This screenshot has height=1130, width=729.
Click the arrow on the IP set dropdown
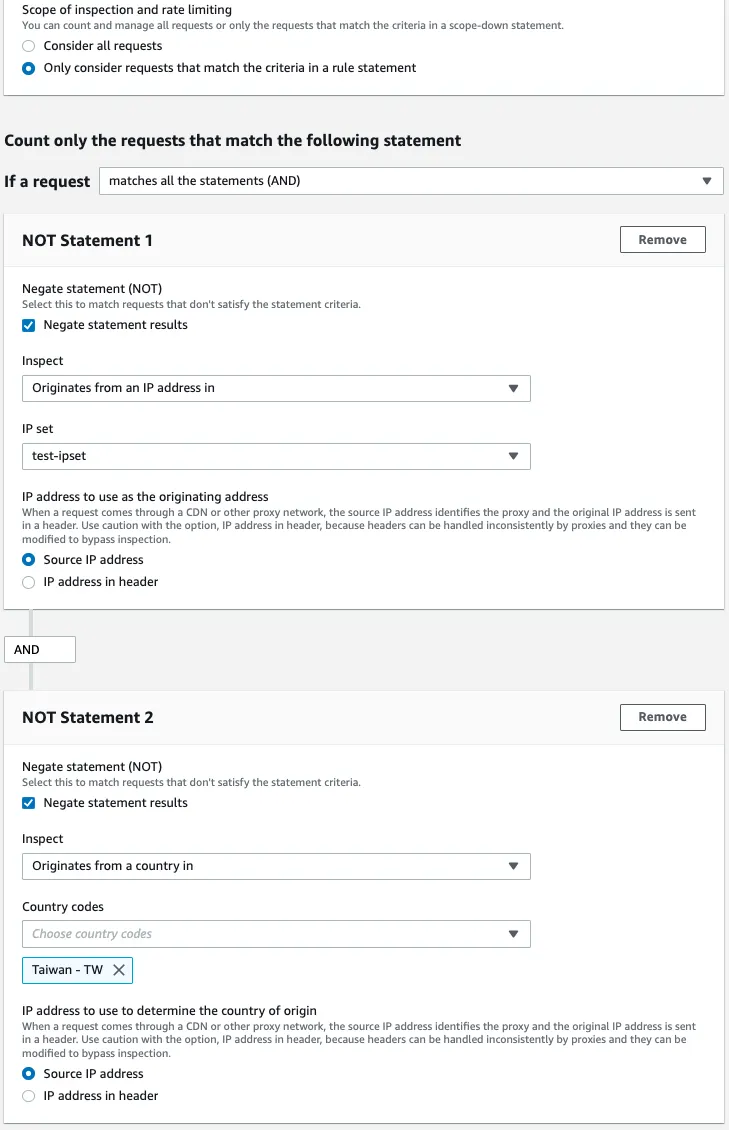tap(513, 456)
